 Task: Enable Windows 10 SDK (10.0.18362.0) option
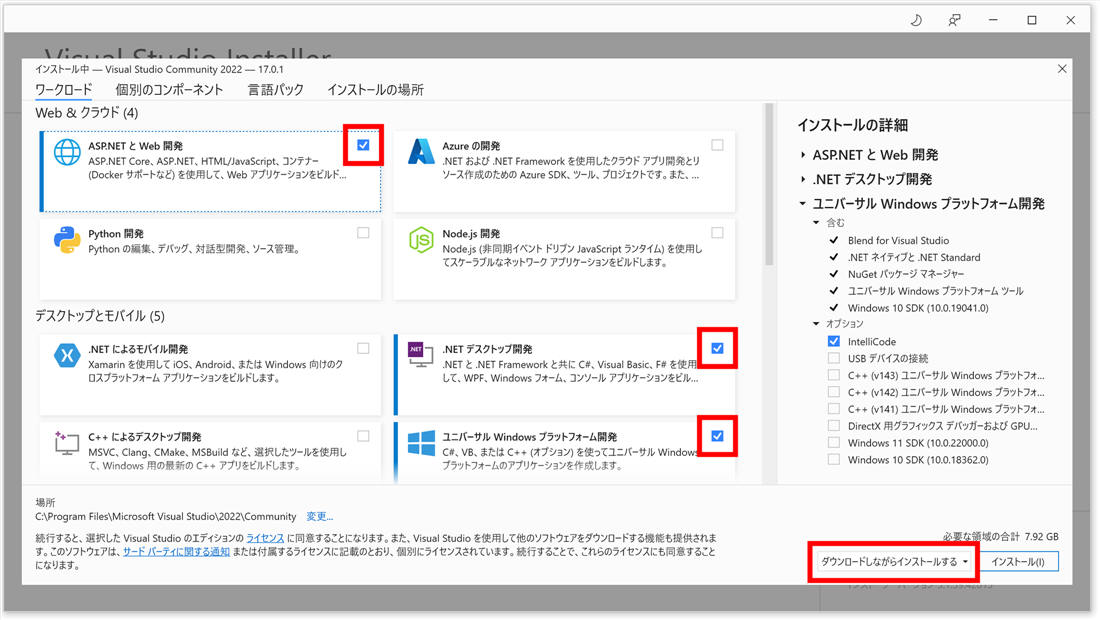(x=833, y=459)
